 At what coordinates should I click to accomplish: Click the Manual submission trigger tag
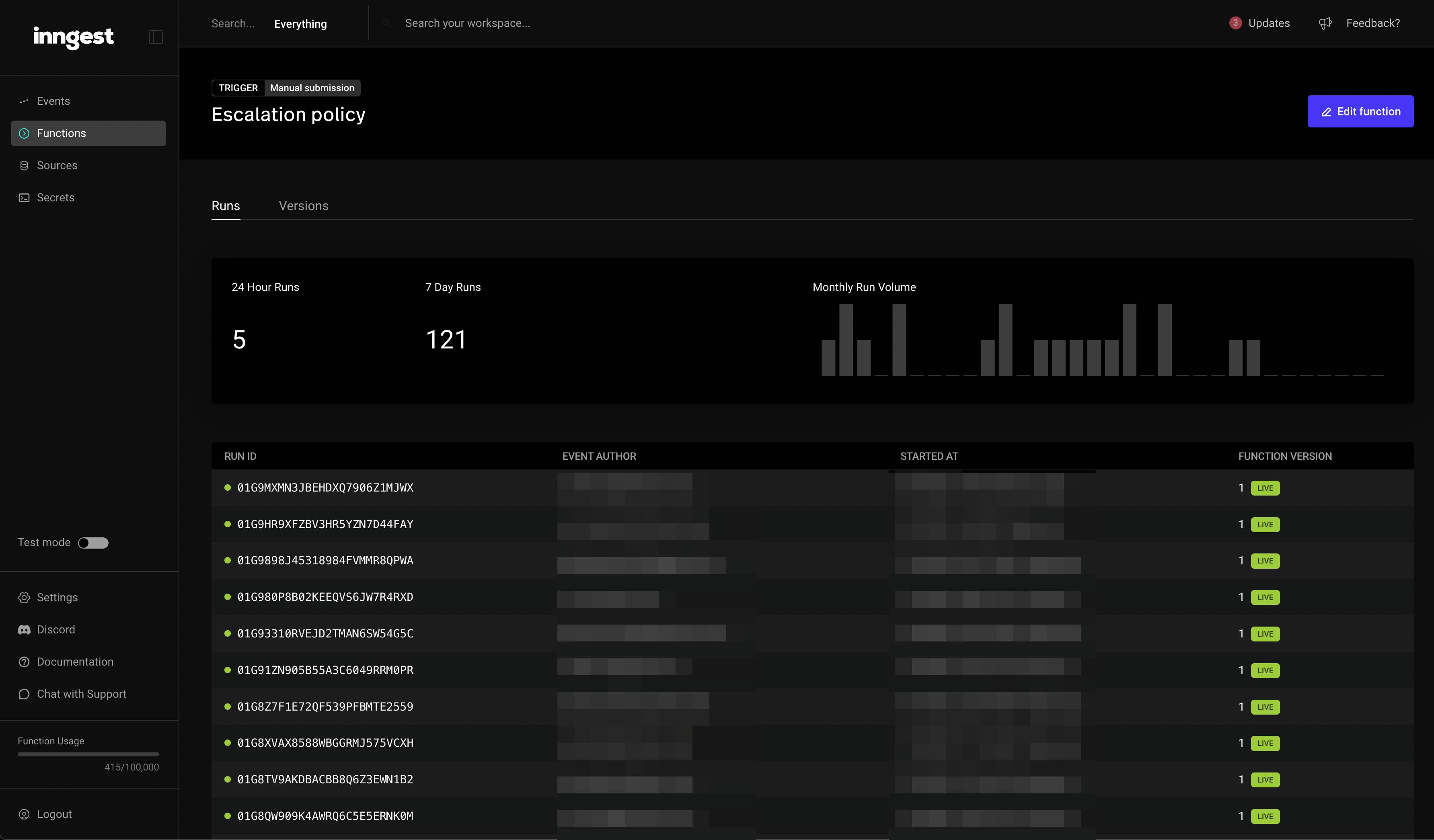[x=312, y=88]
